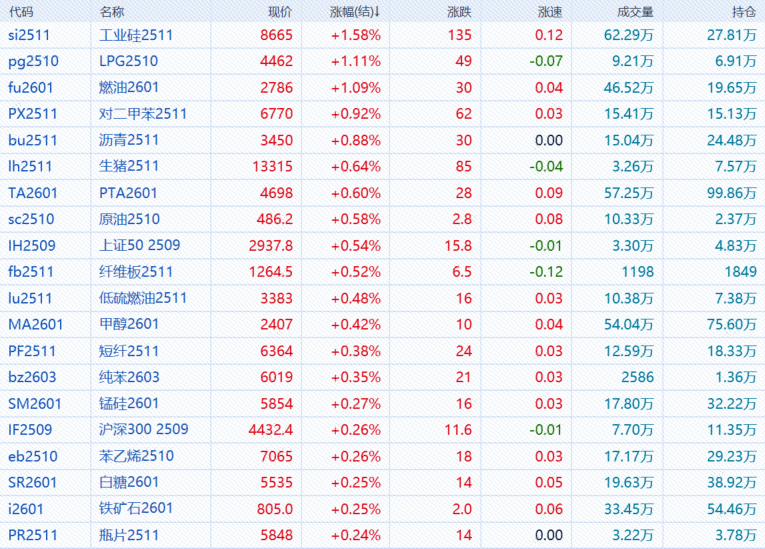765x549 pixels.
Task: Open the 沪深300 2509 contract link
Action: 144,430
